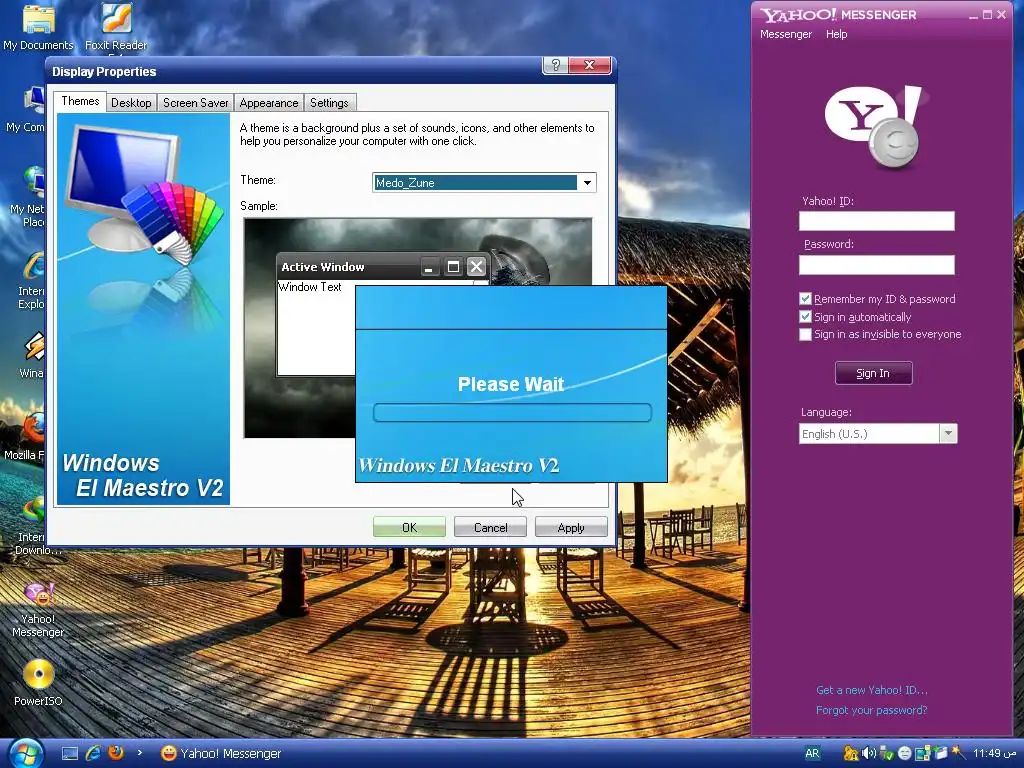Screen dimensions: 1024x768
Task: Toggle Remember my ID & password
Action: pyautogui.click(x=805, y=298)
